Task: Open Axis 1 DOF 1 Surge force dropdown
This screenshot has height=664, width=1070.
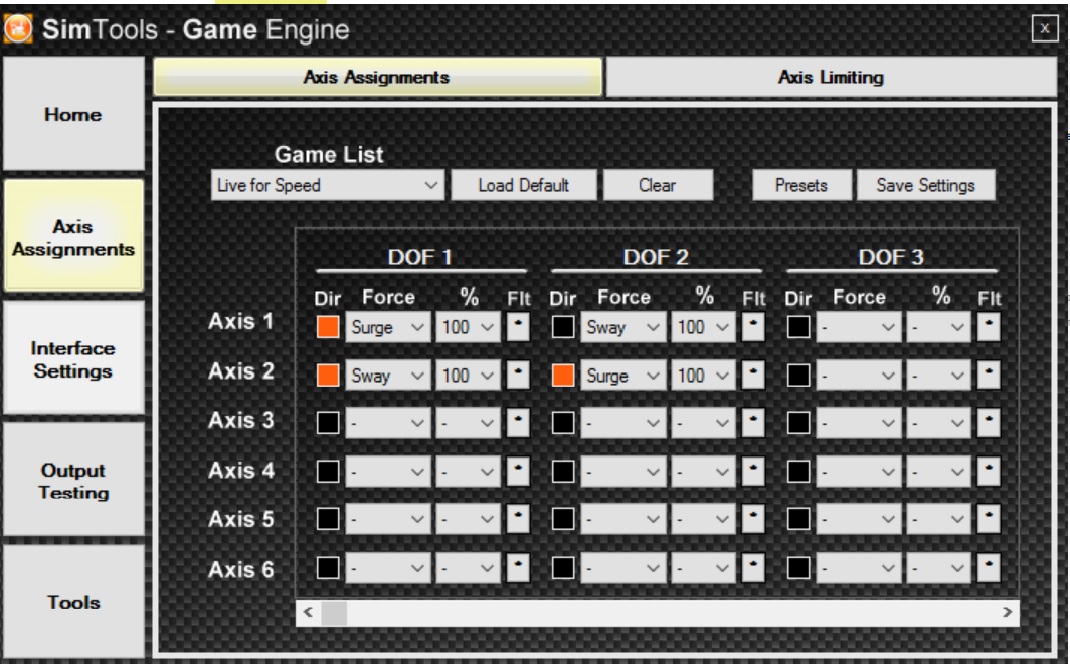Action: [x=388, y=327]
